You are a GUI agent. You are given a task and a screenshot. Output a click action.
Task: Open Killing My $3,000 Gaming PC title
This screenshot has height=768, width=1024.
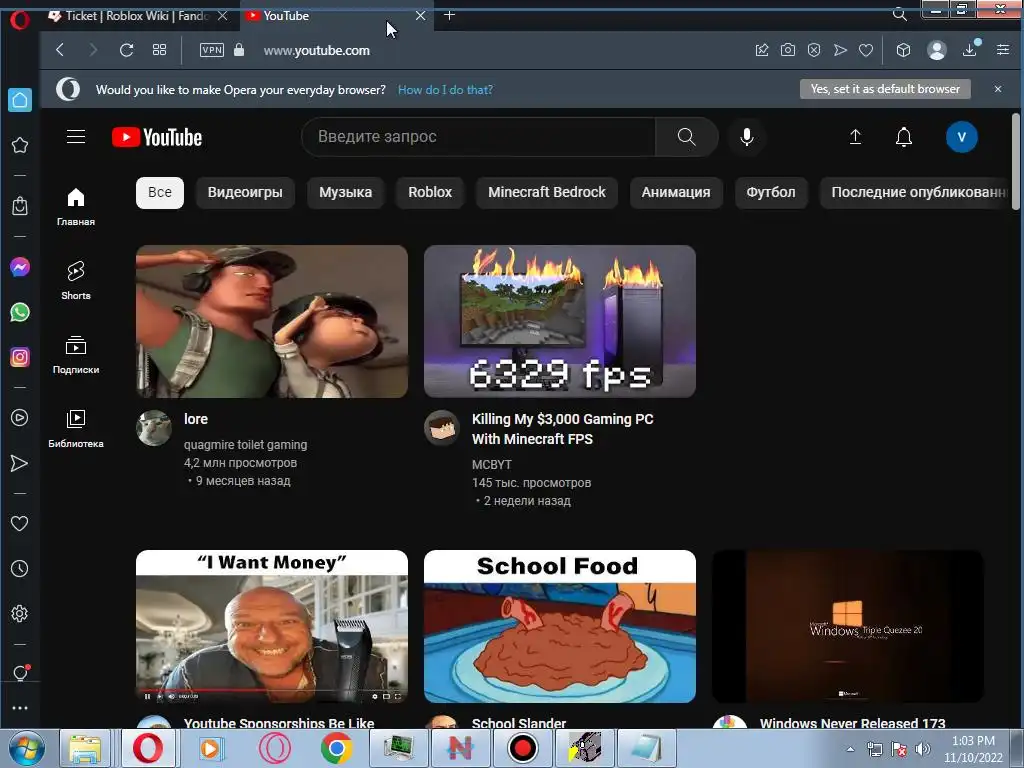point(563,429)
